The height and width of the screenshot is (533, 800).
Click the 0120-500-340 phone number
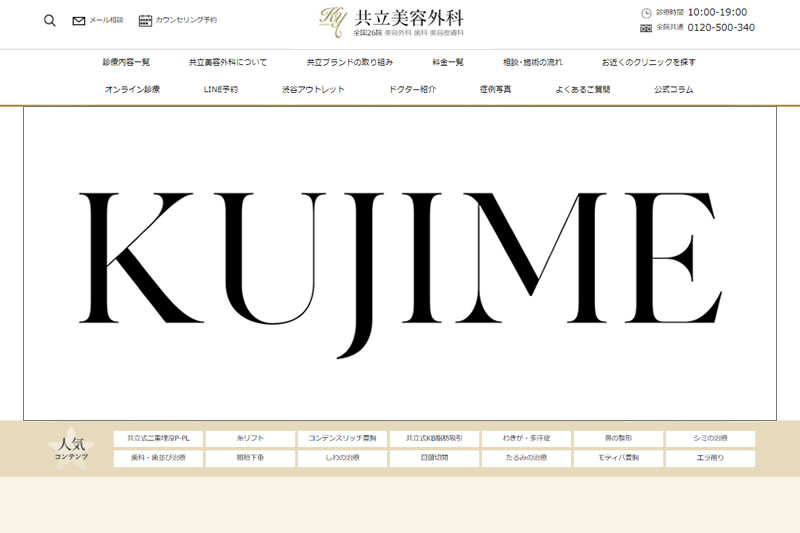721,28
